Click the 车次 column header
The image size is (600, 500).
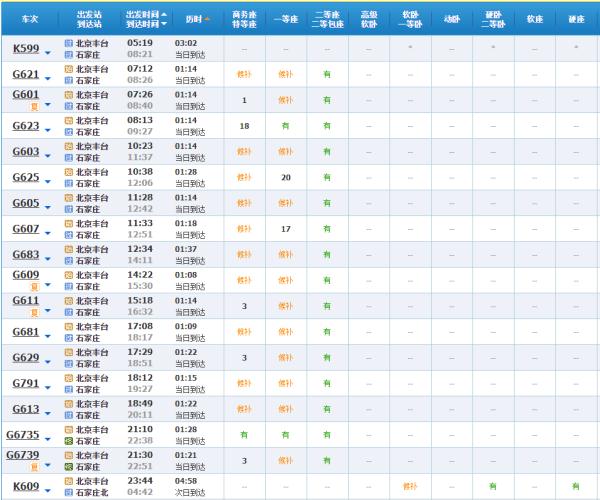(x=29, y=19)
